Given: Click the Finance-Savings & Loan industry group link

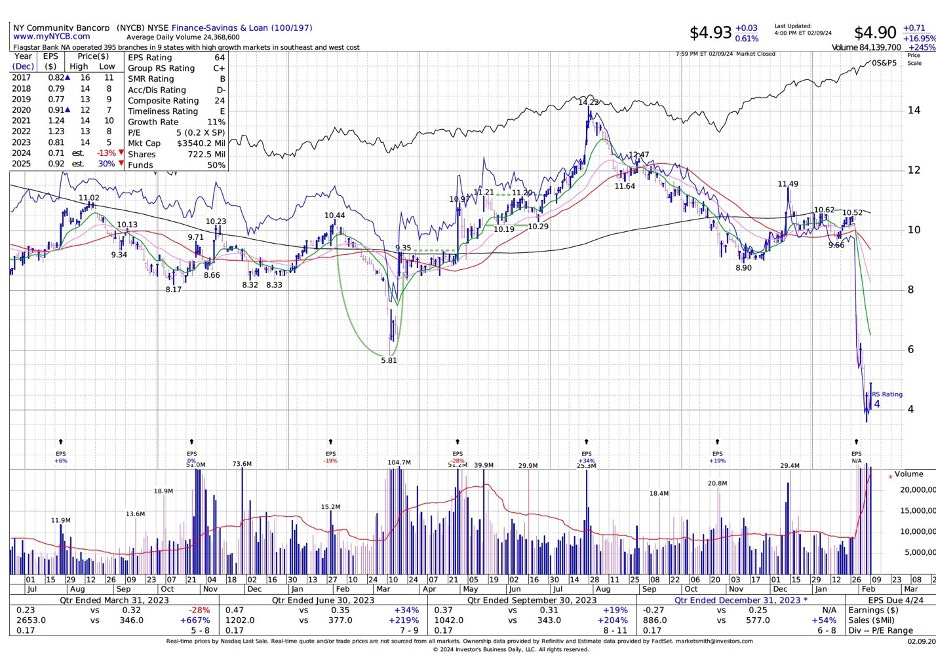Looking at the screenshot, I should 242,27.
